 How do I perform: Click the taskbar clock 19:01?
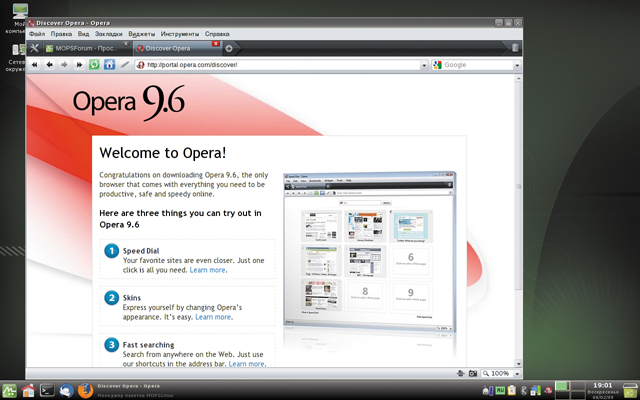point(603,385)
